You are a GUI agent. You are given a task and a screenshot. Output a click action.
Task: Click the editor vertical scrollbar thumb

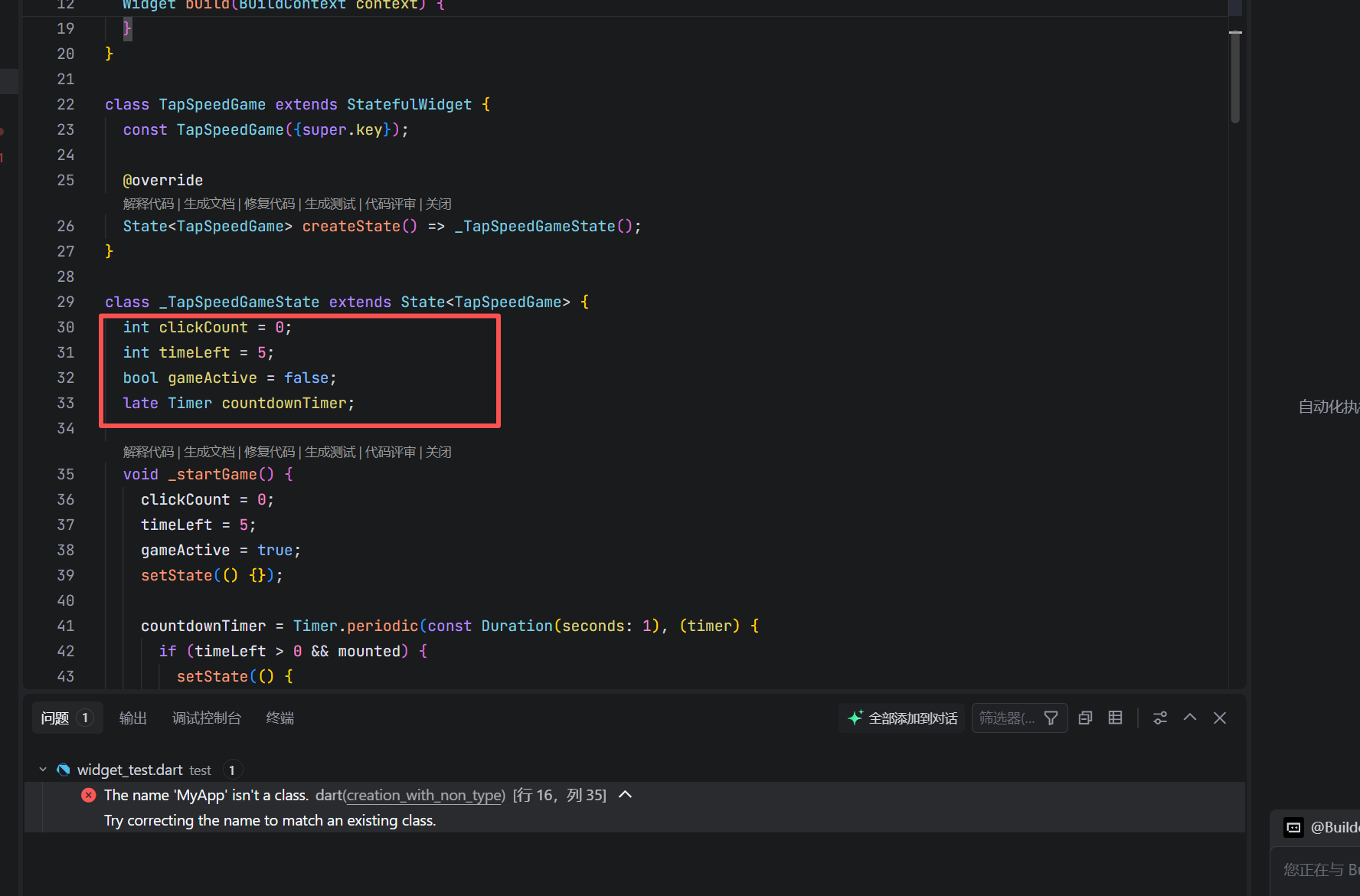(x=1235, y=77)
